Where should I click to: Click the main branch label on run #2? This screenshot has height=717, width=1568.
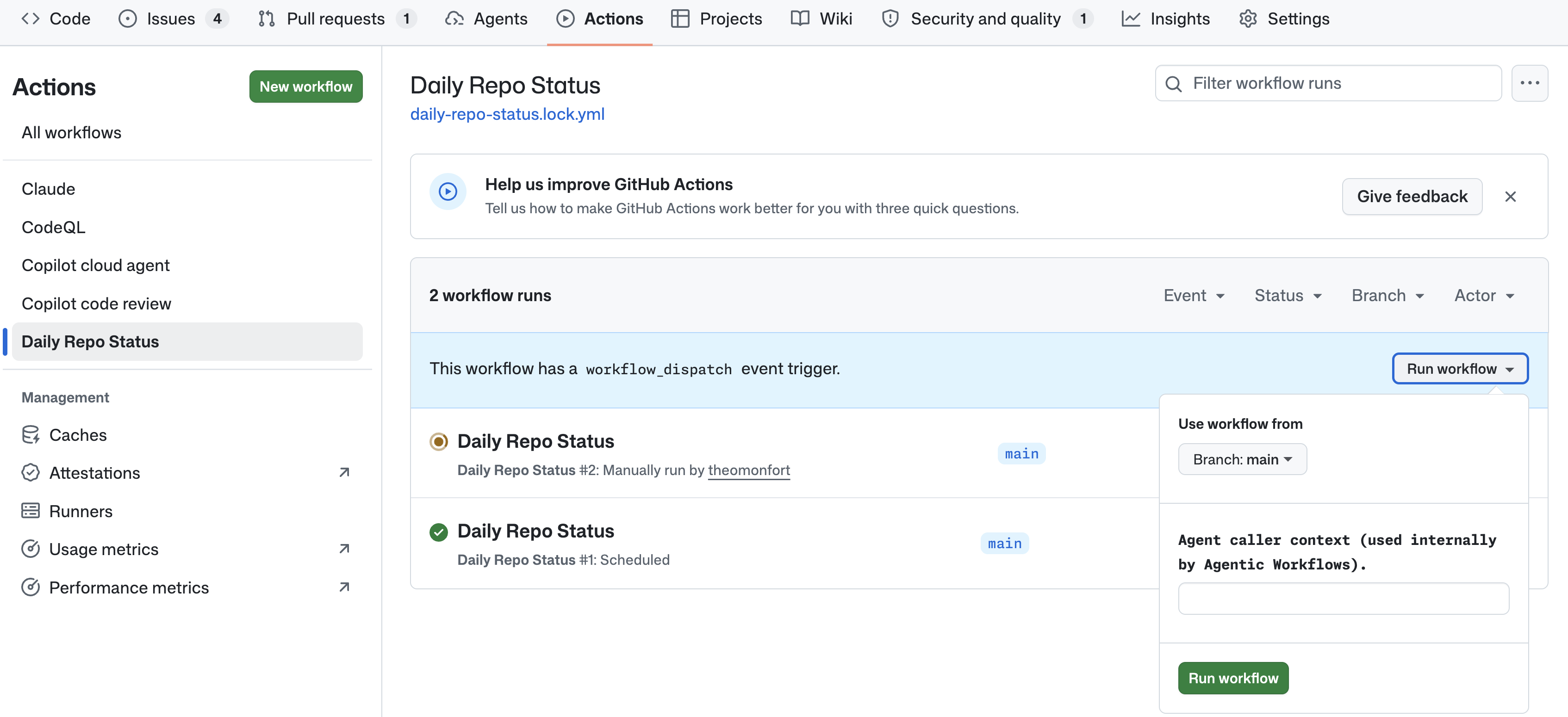point(1021,454)
